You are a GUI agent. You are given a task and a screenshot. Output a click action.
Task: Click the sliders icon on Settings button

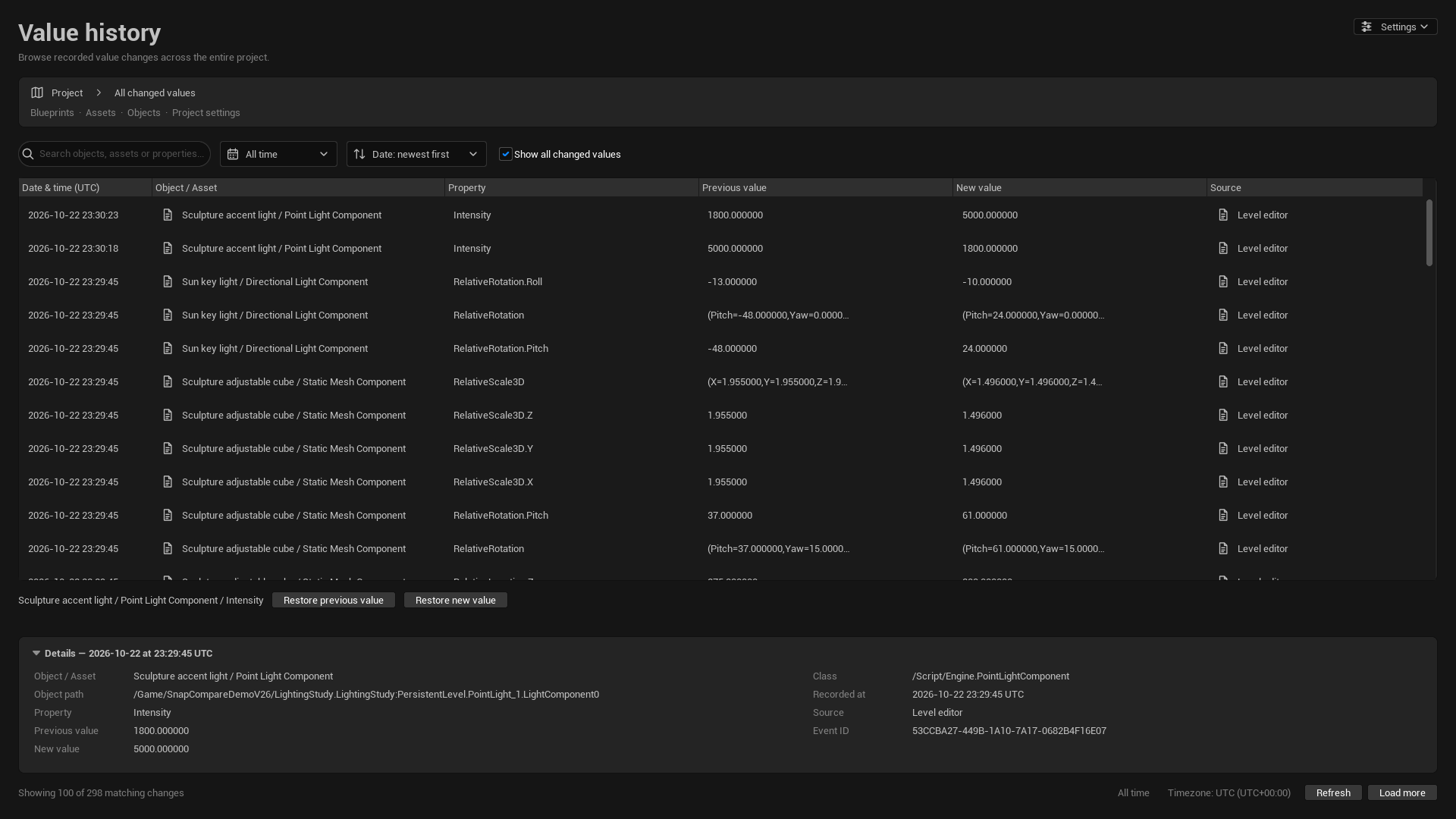coord(1367,27)
